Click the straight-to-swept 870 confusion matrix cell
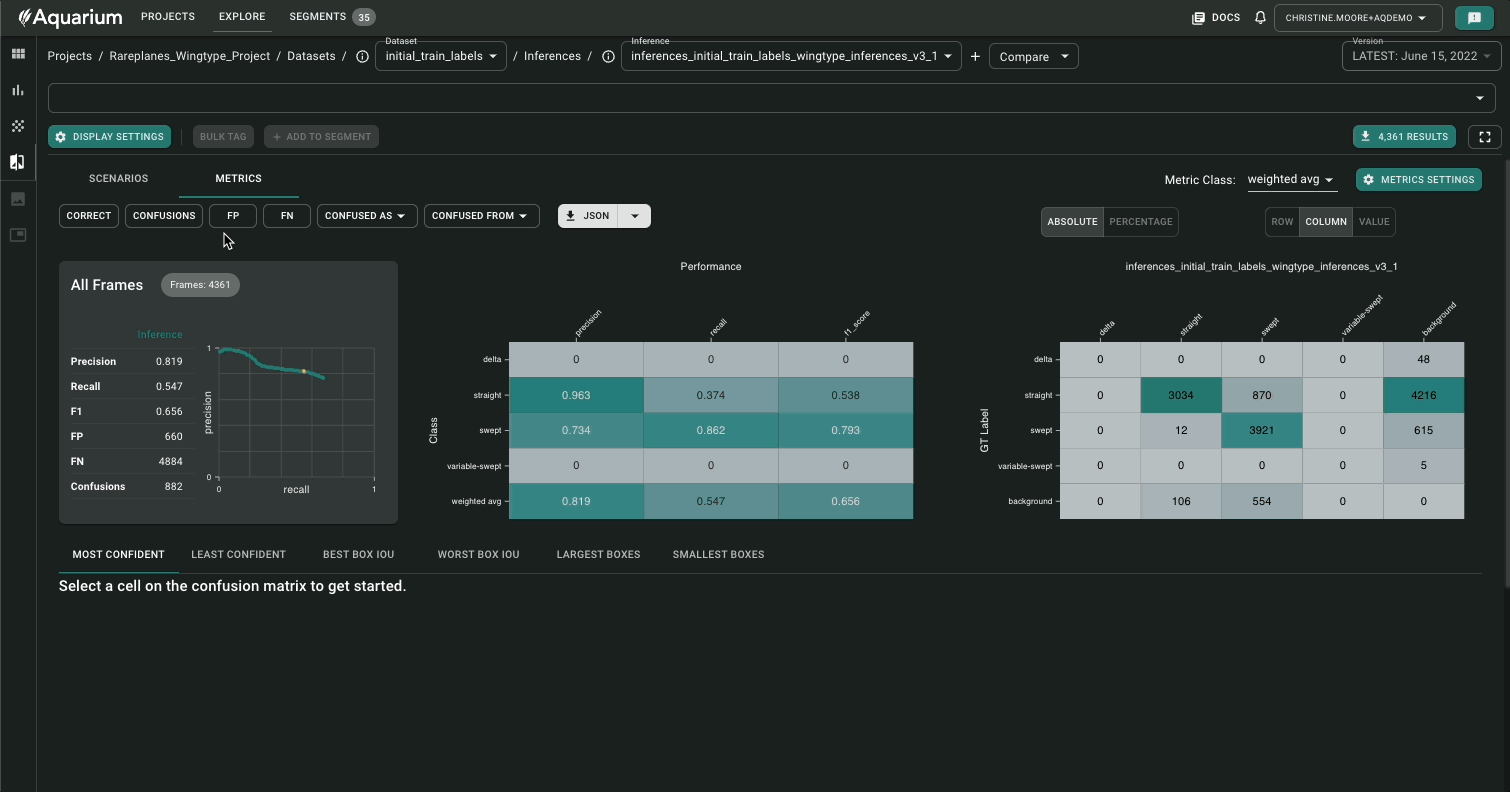Image resolution: width=1510 pixels, height=792 pixels. point(1261,395)
